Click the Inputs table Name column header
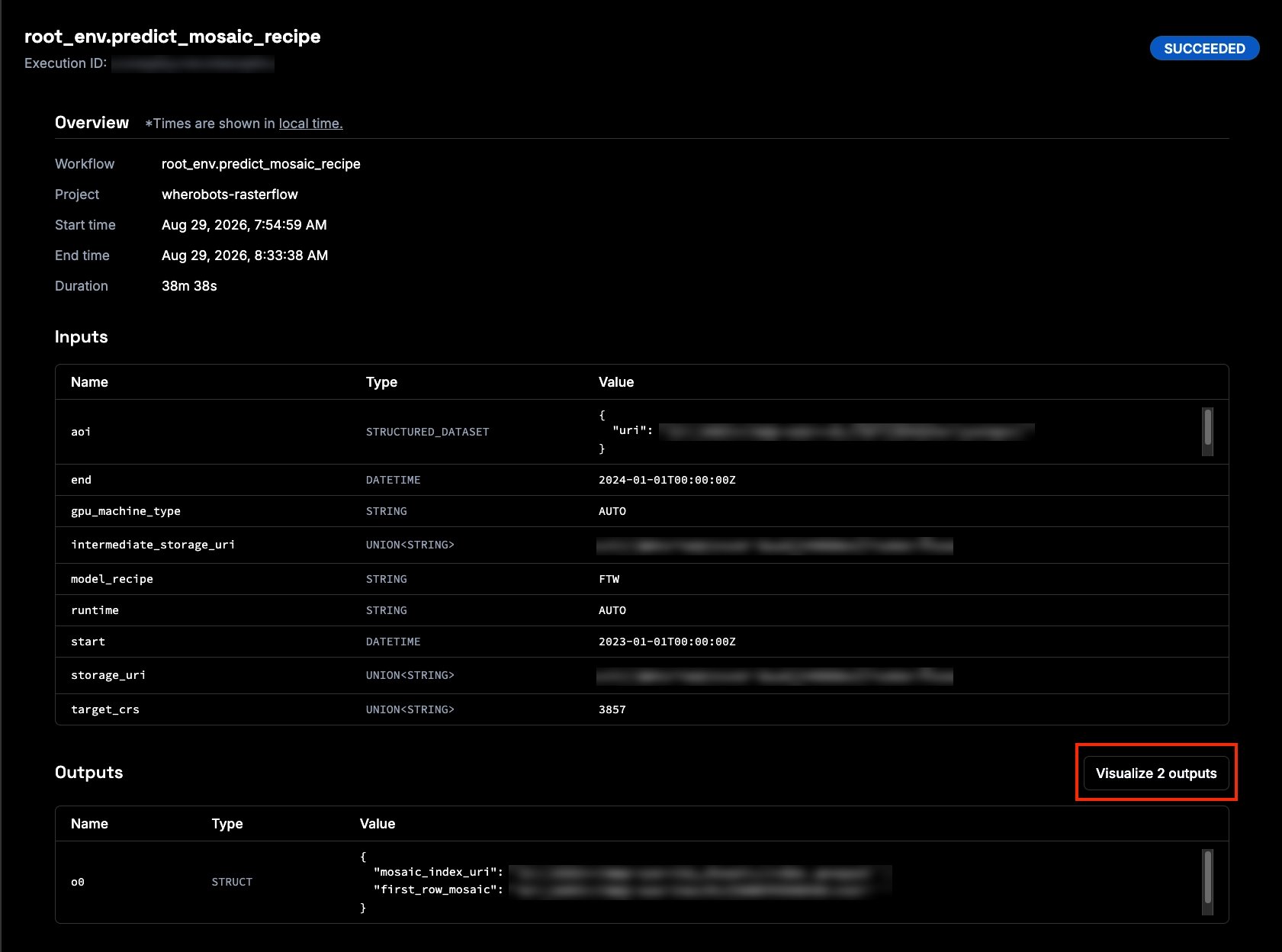 (89, 382)
